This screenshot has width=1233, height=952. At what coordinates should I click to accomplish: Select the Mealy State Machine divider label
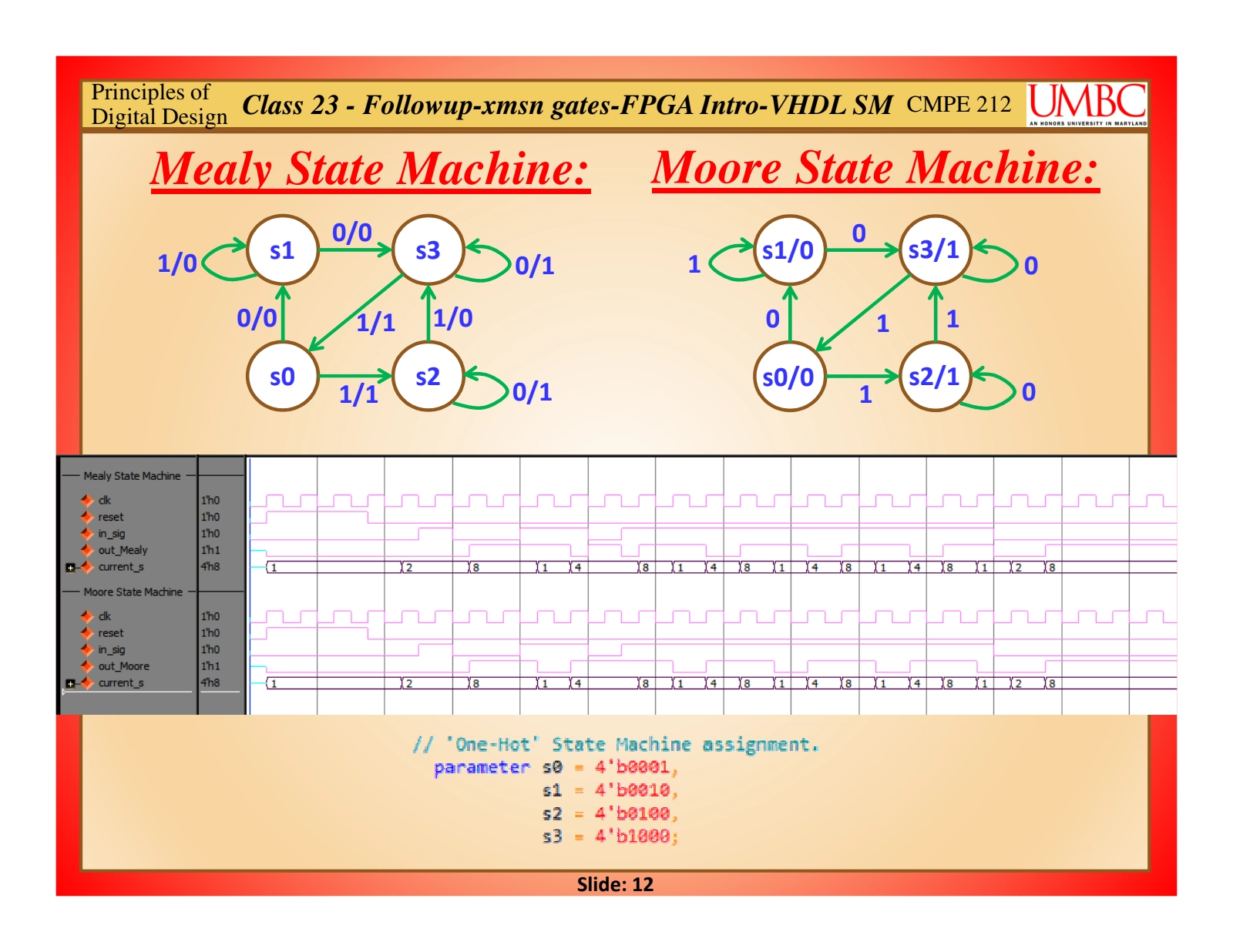click(x=132, y=476)
